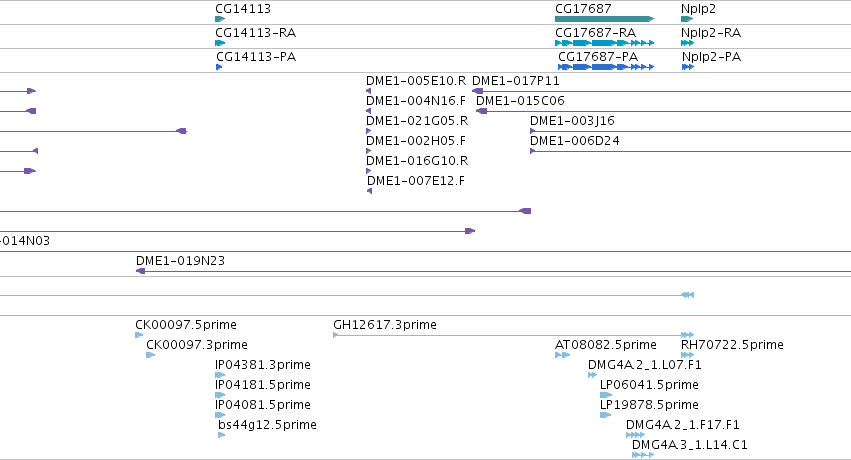Select the DME1-003J16 clone line
851x460 pixels.
[x=690, y=131]
